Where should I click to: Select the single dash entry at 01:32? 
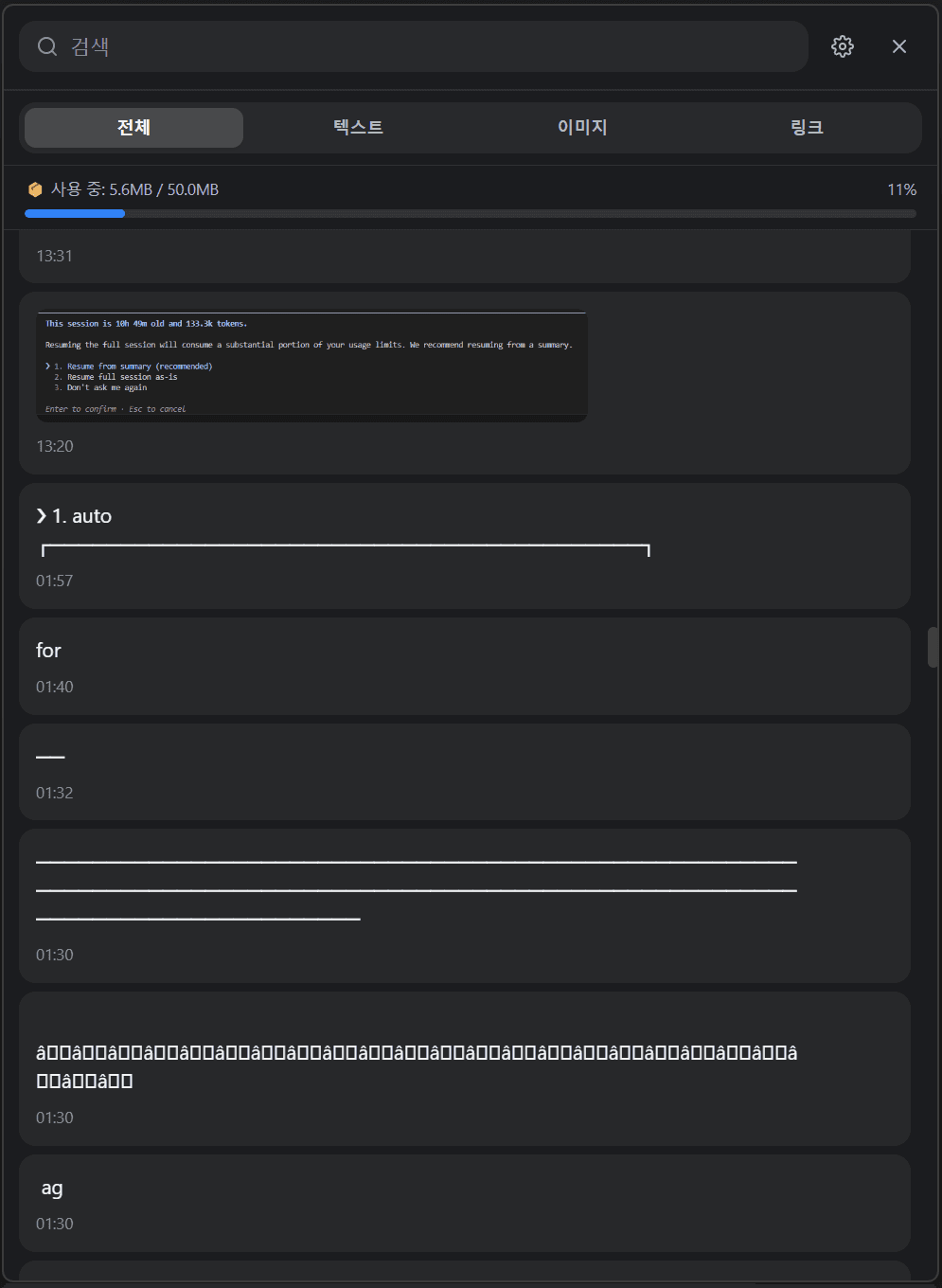465,772
